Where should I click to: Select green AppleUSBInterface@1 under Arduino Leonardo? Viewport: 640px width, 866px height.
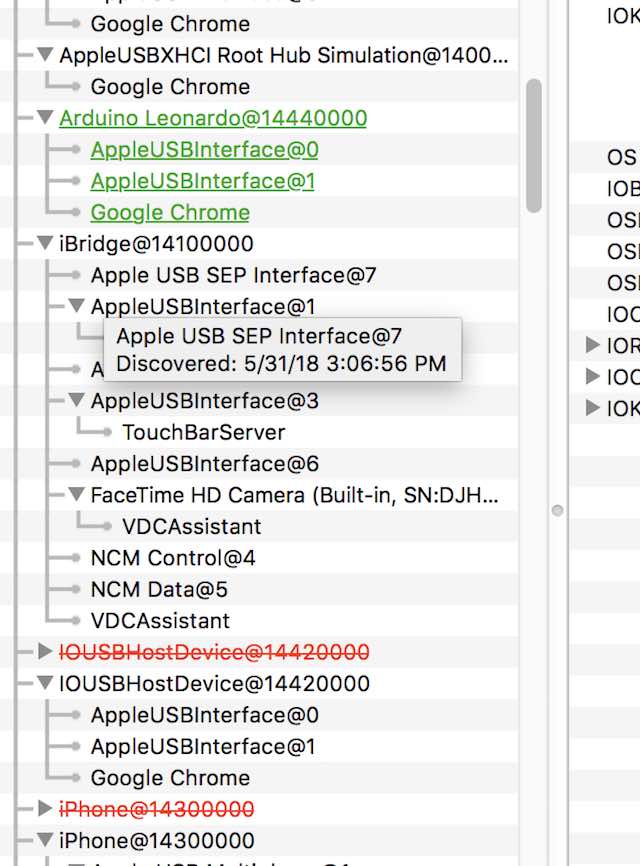pyautogui.click(x=203, y=181)
